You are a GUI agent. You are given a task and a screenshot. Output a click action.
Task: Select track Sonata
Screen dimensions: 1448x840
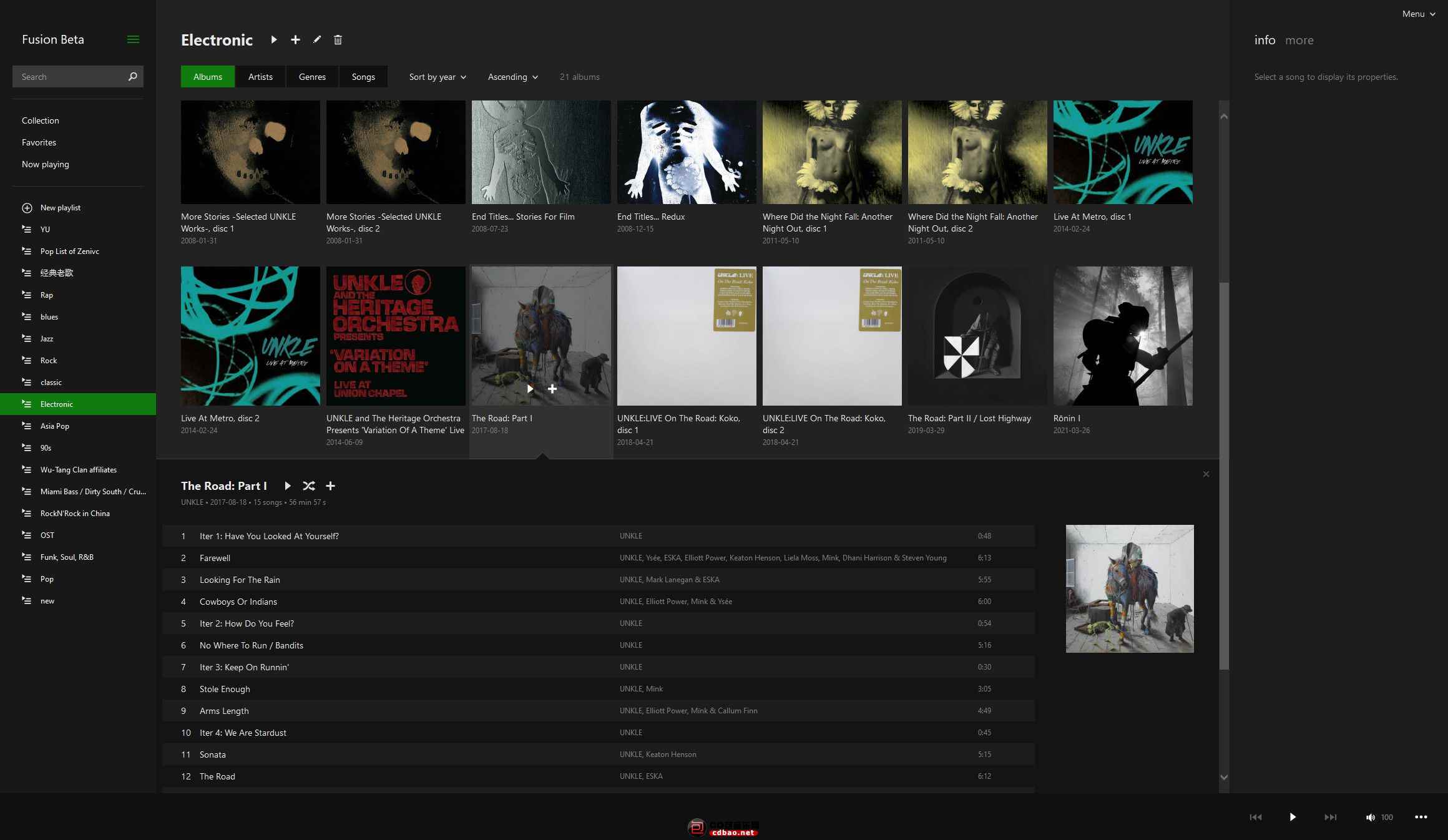(599, 755)
